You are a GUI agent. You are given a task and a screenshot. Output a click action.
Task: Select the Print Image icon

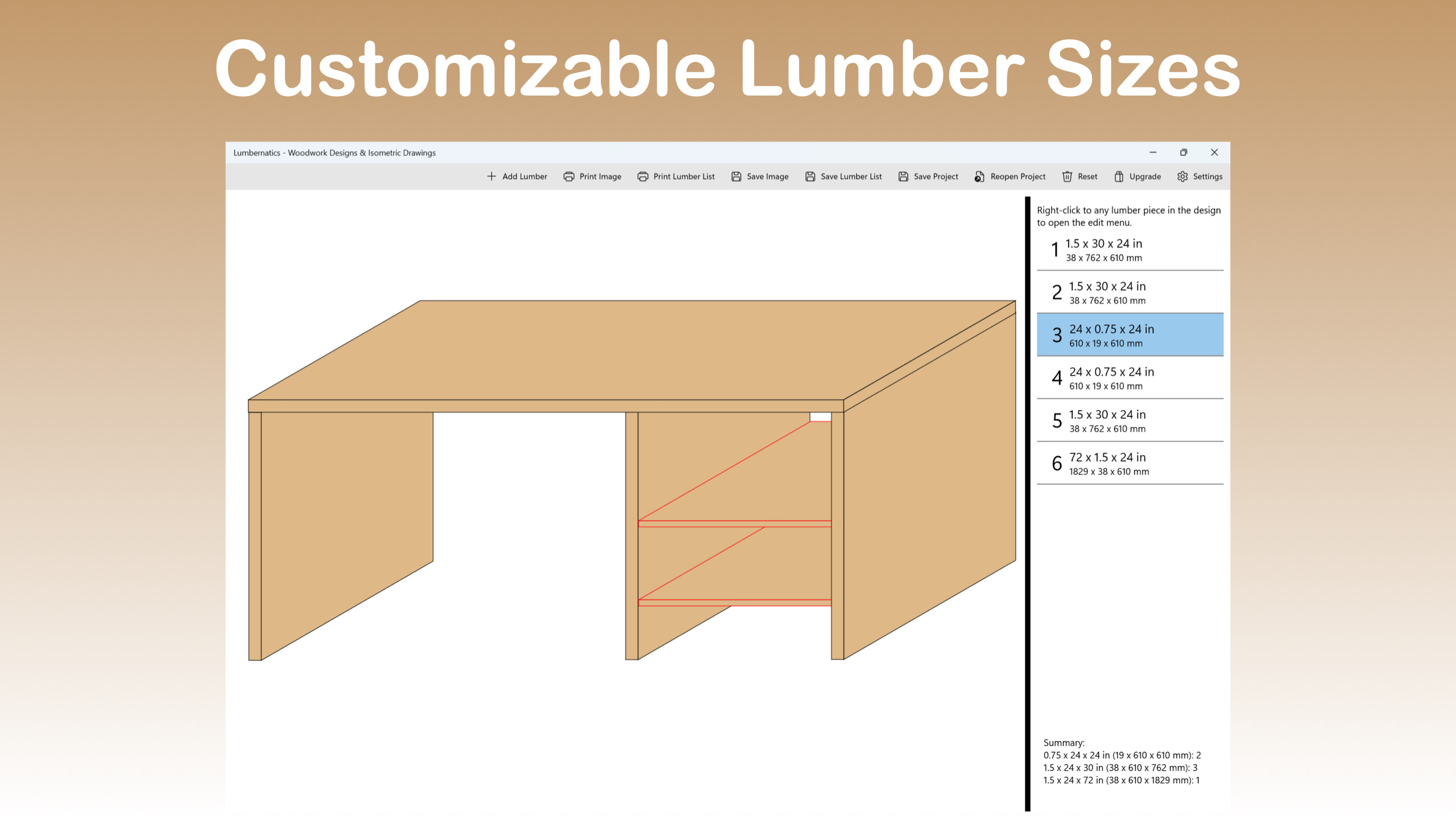tap(569, 176)
